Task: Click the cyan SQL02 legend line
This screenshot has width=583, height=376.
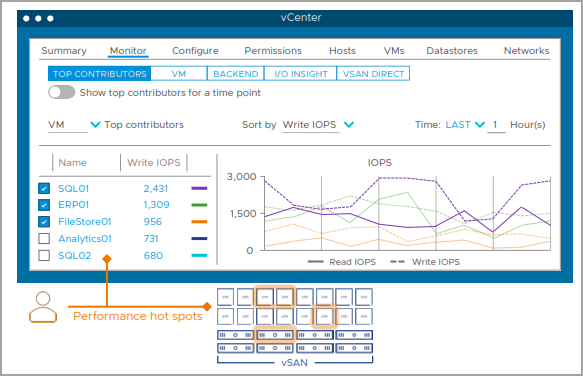Action: pos(199,256)
